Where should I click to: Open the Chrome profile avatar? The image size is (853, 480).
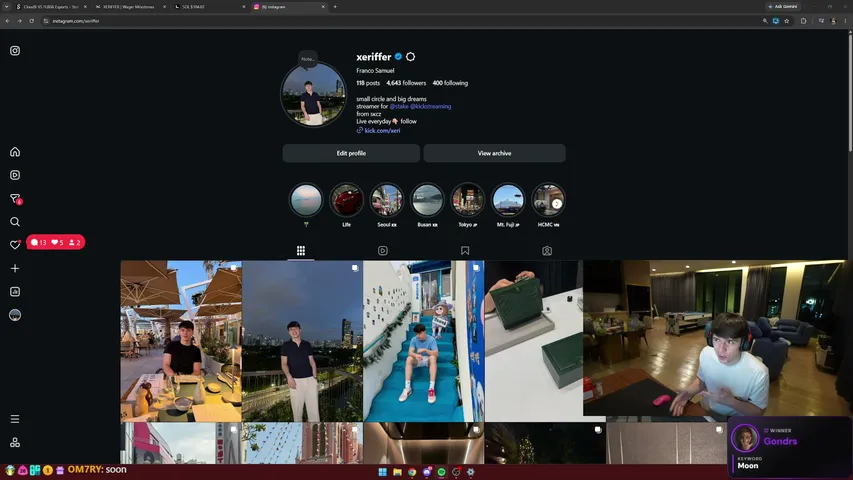pyautogui.click(x=833, y=21)
